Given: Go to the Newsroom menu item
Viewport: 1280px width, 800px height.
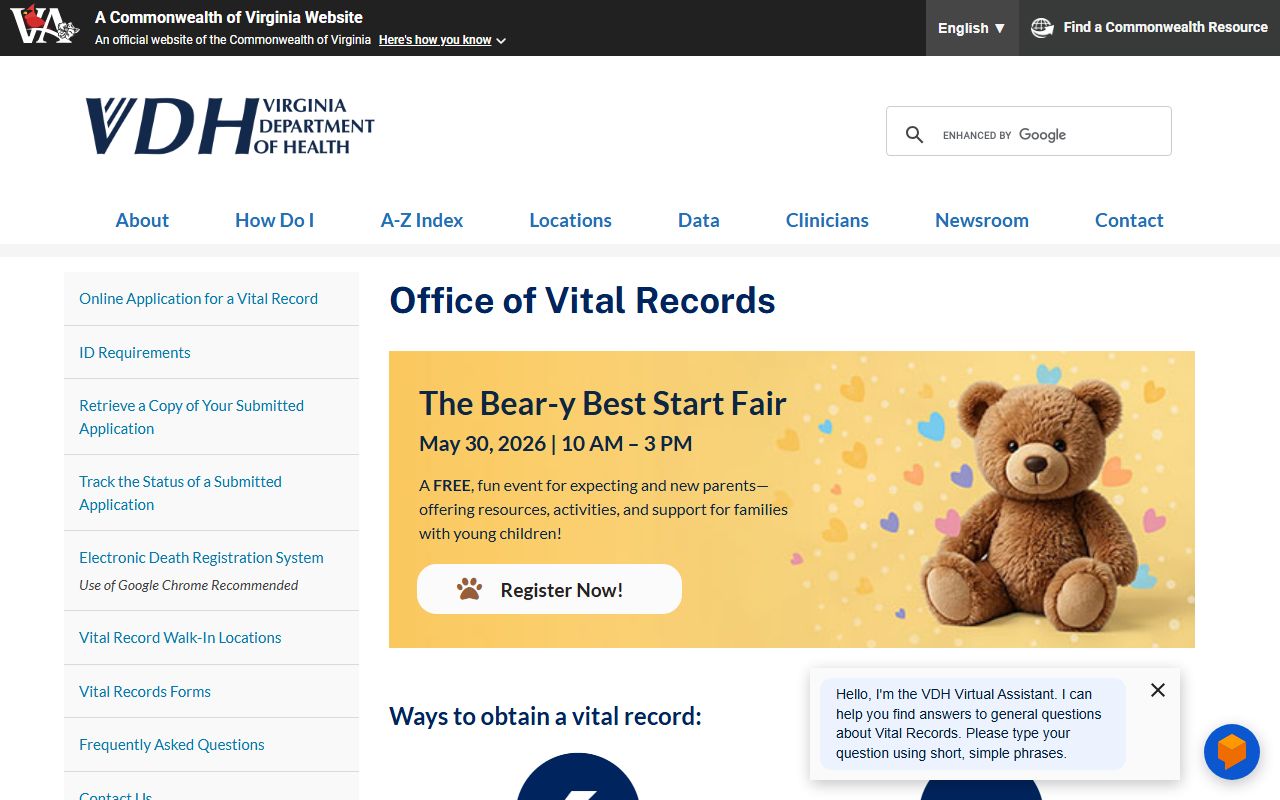Looking at the screenshot, I should pyautogui.click(x=981, y=220).
